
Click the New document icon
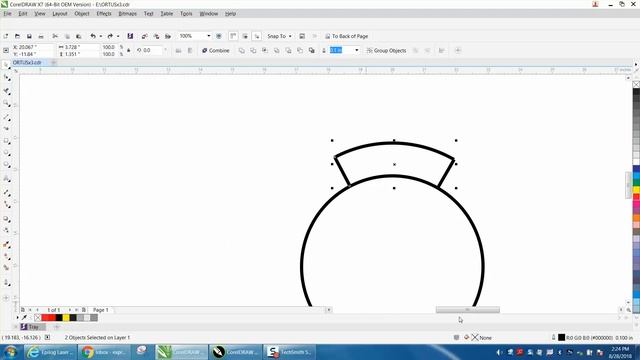(6, 36)
